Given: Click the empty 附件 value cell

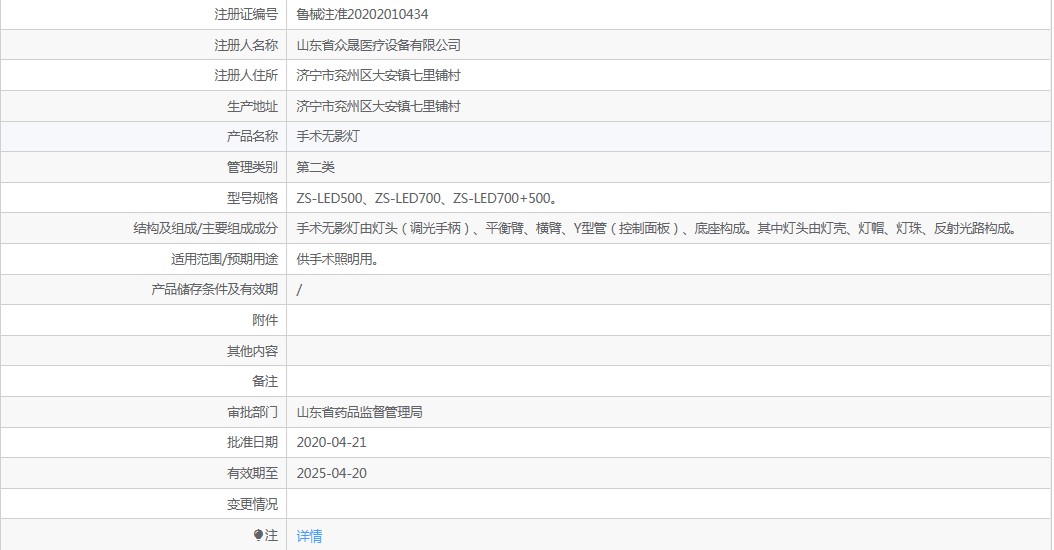Looking at the screenshot, I should [x=668, y=320].
